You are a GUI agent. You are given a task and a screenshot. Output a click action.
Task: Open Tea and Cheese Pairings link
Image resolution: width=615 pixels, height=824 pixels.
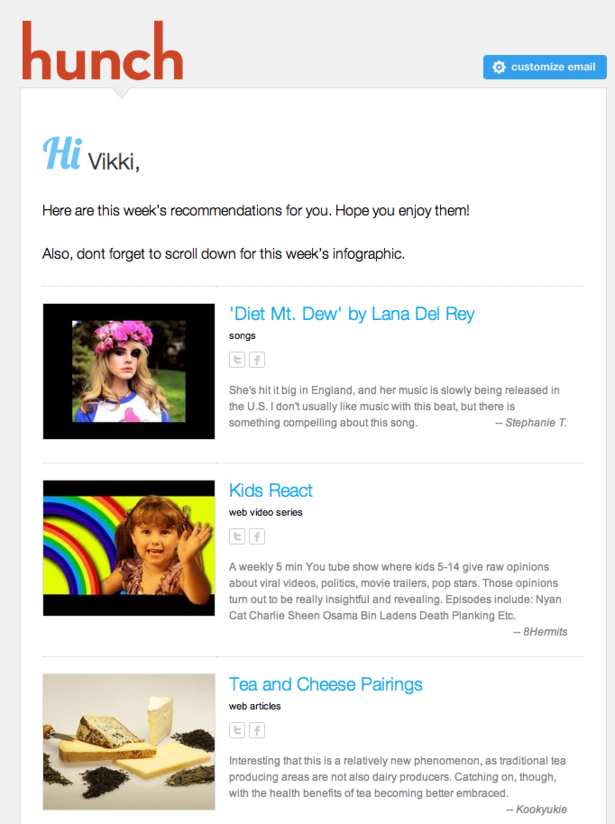[x=325, y=684]
